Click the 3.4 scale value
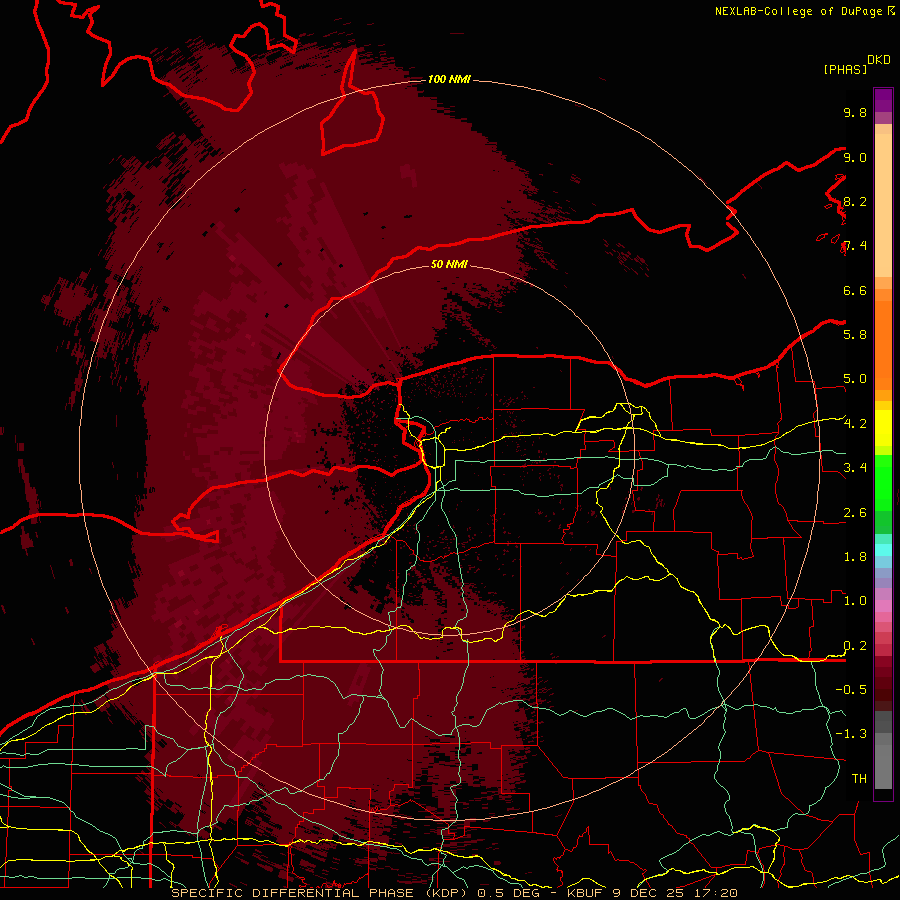Screen dimensions: 900x900 [855, 468]
